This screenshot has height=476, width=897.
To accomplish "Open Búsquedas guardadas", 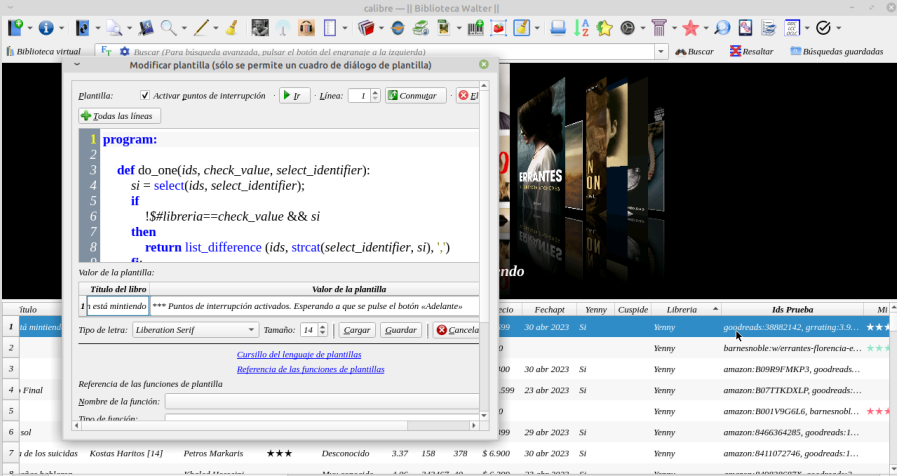I will pos(837,51).
